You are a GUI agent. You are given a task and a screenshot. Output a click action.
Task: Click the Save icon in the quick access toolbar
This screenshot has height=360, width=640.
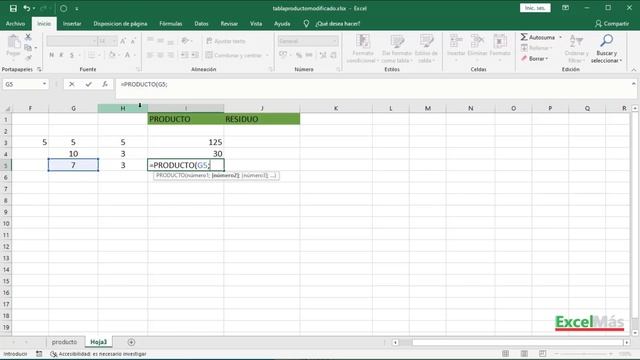pyautogui.click(x=13, y=8)
